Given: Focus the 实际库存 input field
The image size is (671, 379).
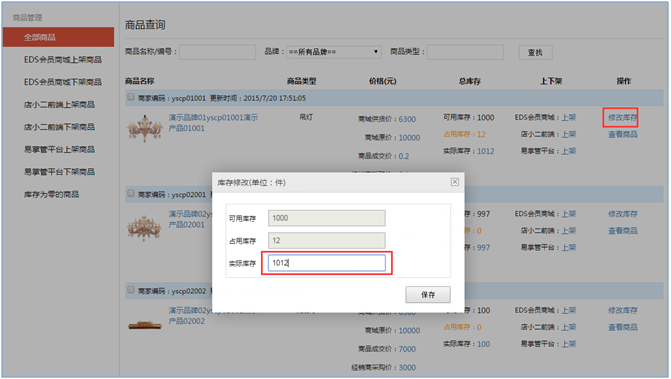Looking at the screenshot, I should pos(327,263).
